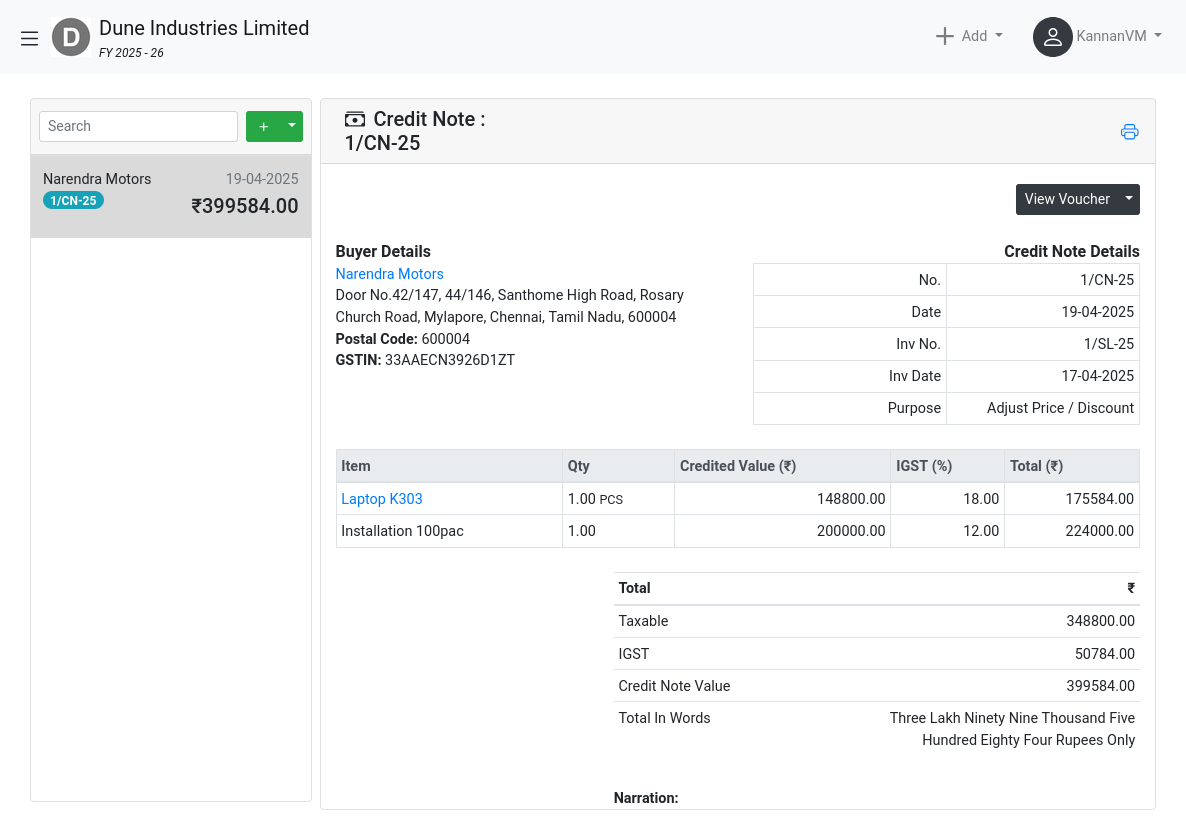The height and width of the screenshot is (837, 1186).
Task: Click the Postal Code 600004 value
Action: 446,339
